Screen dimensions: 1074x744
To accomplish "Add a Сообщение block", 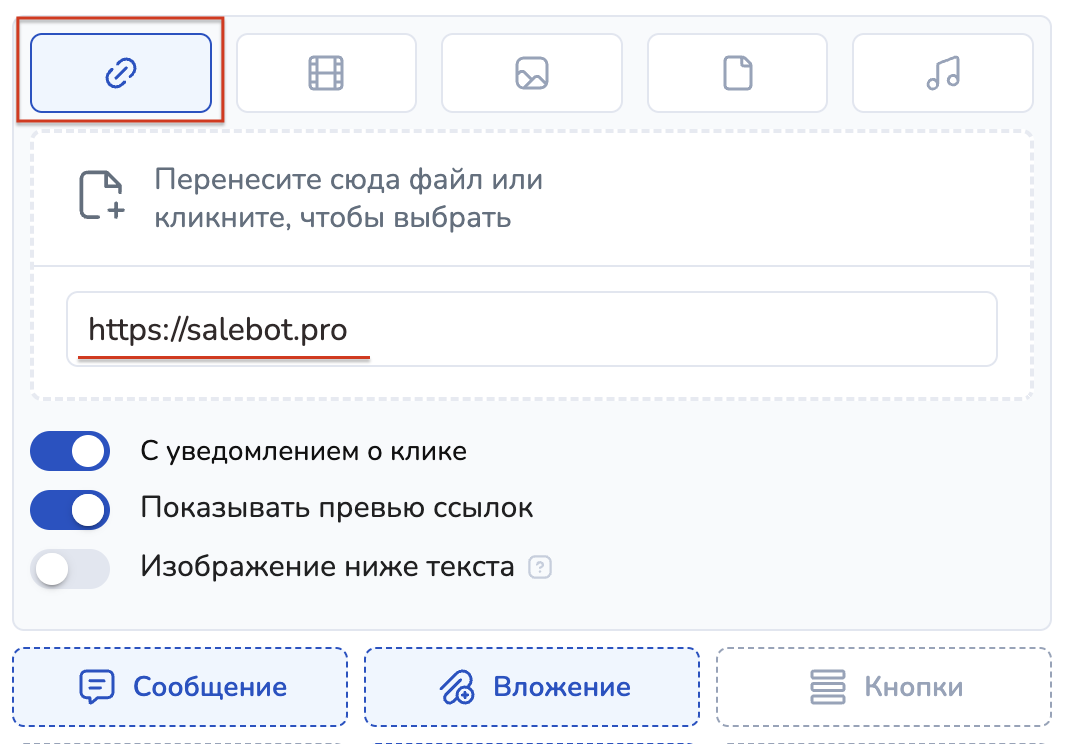I will point(180,687).
